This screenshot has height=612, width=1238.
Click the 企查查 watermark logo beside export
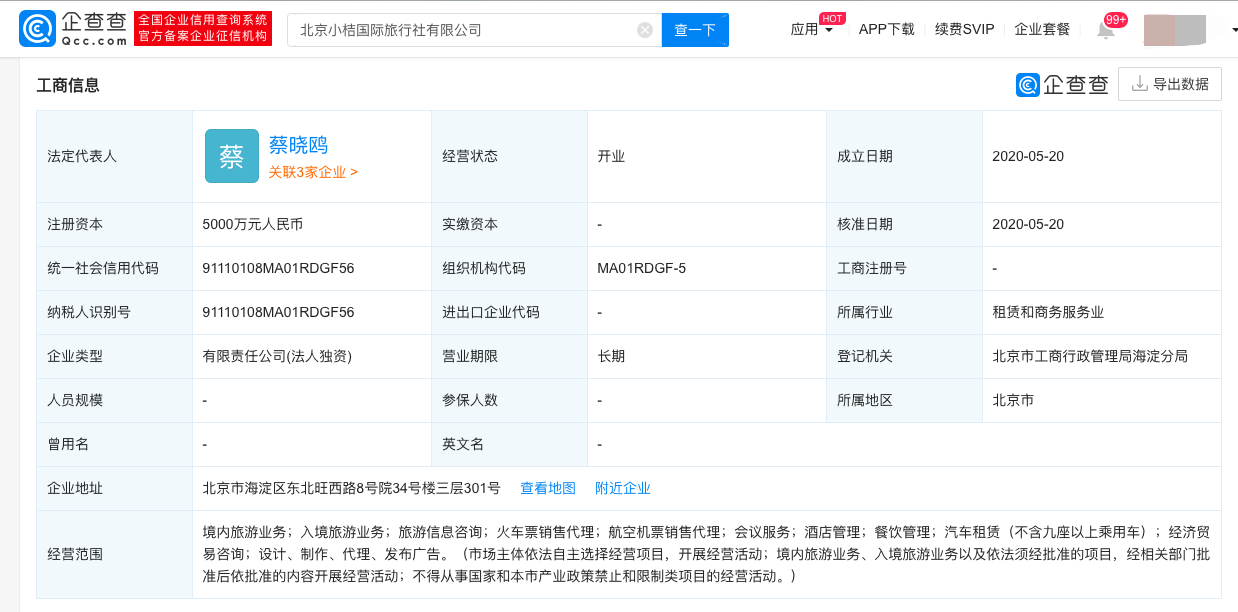(x=1062, y=85)
